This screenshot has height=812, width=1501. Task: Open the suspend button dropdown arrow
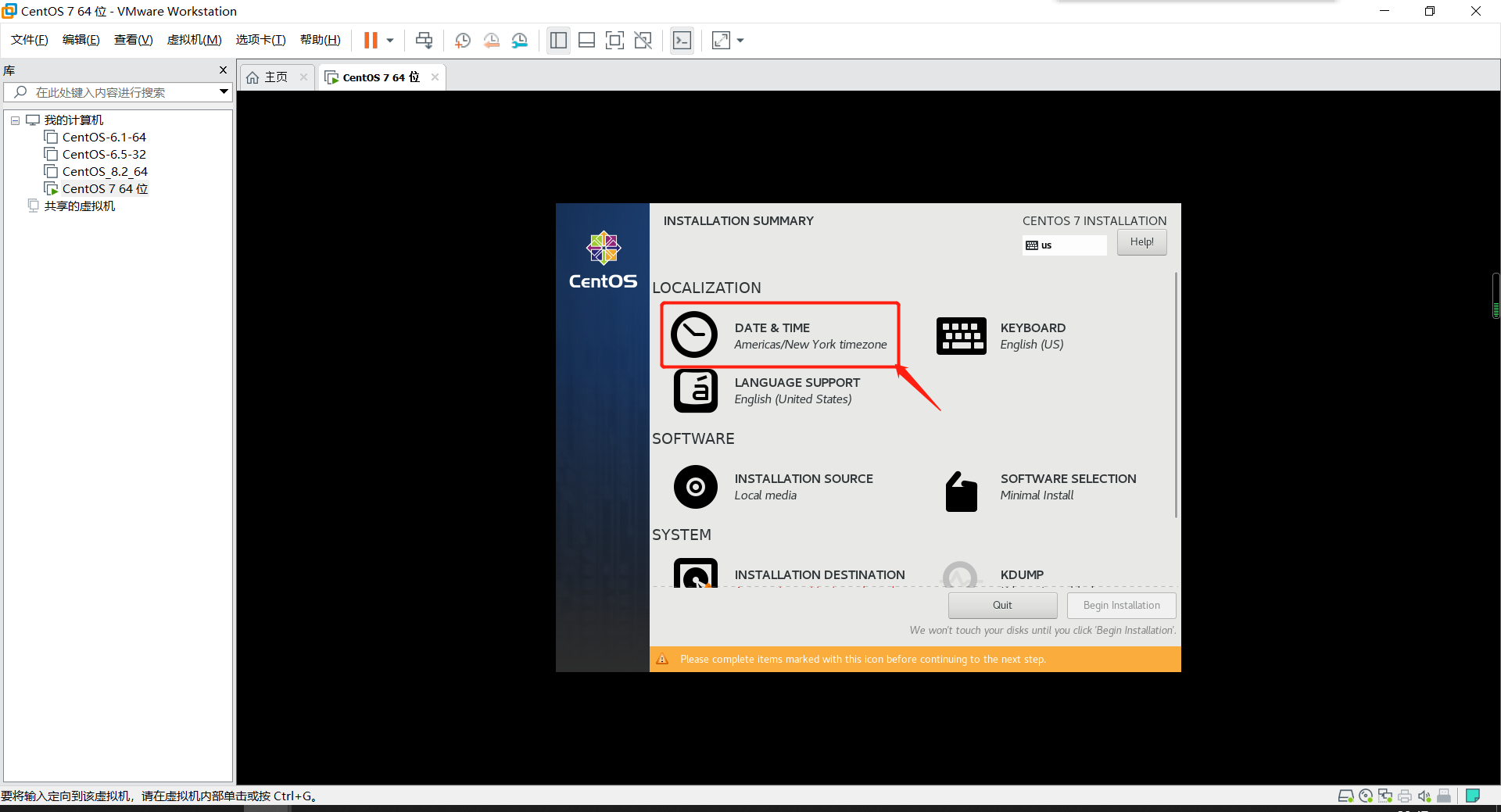[x=389, y=40]
